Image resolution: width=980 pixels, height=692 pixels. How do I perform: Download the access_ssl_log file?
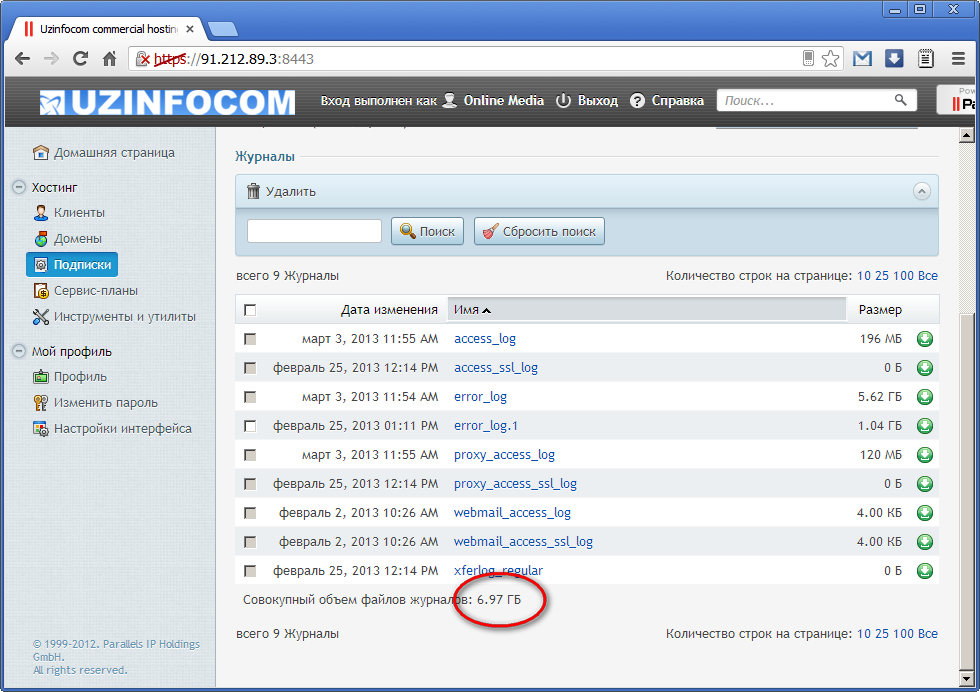tap(924, 368)
